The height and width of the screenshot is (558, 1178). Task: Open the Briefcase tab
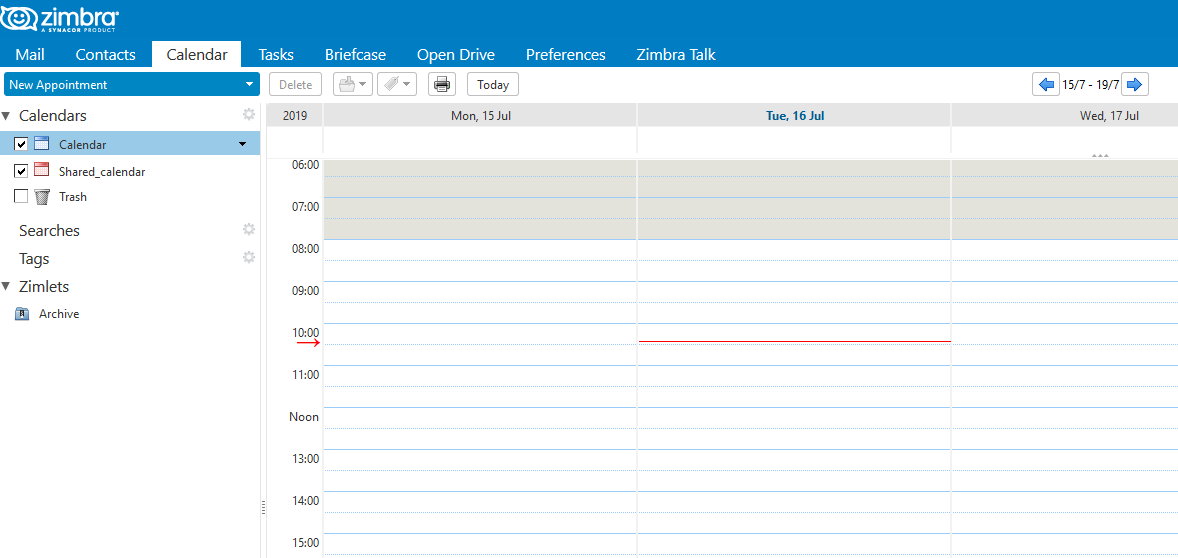pos(355,55)
